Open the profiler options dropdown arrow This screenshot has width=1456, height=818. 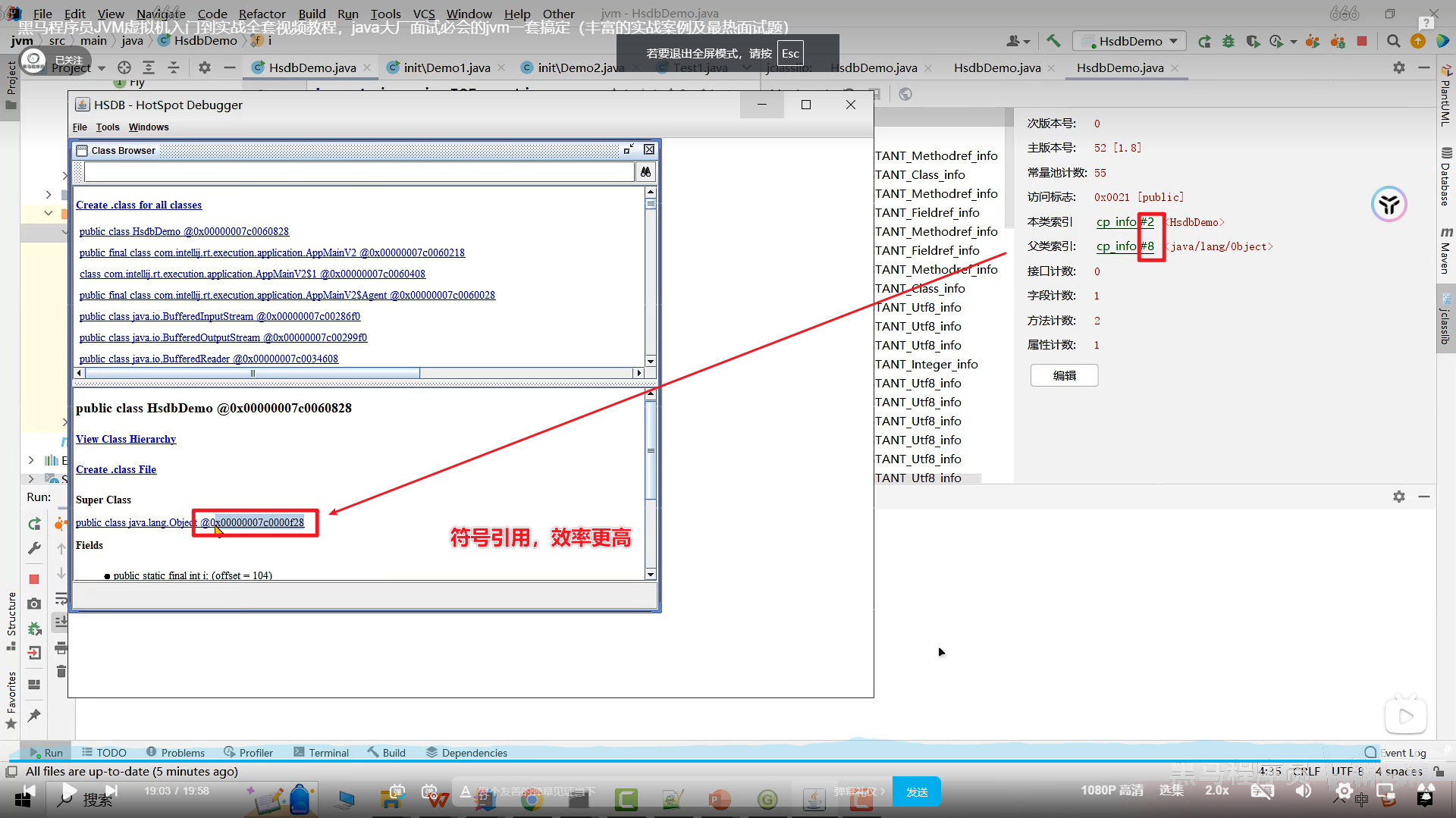pyautogui.click(x=1294, y=42)
